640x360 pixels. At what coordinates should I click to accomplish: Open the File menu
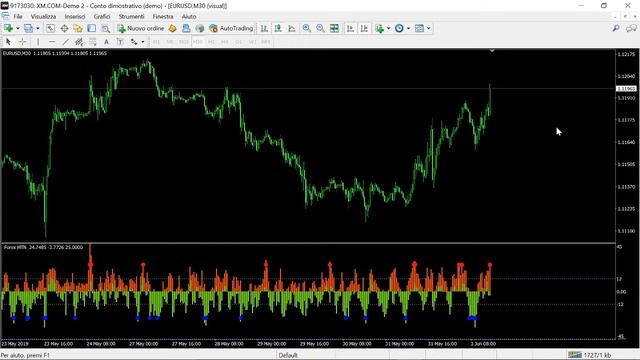18,16
